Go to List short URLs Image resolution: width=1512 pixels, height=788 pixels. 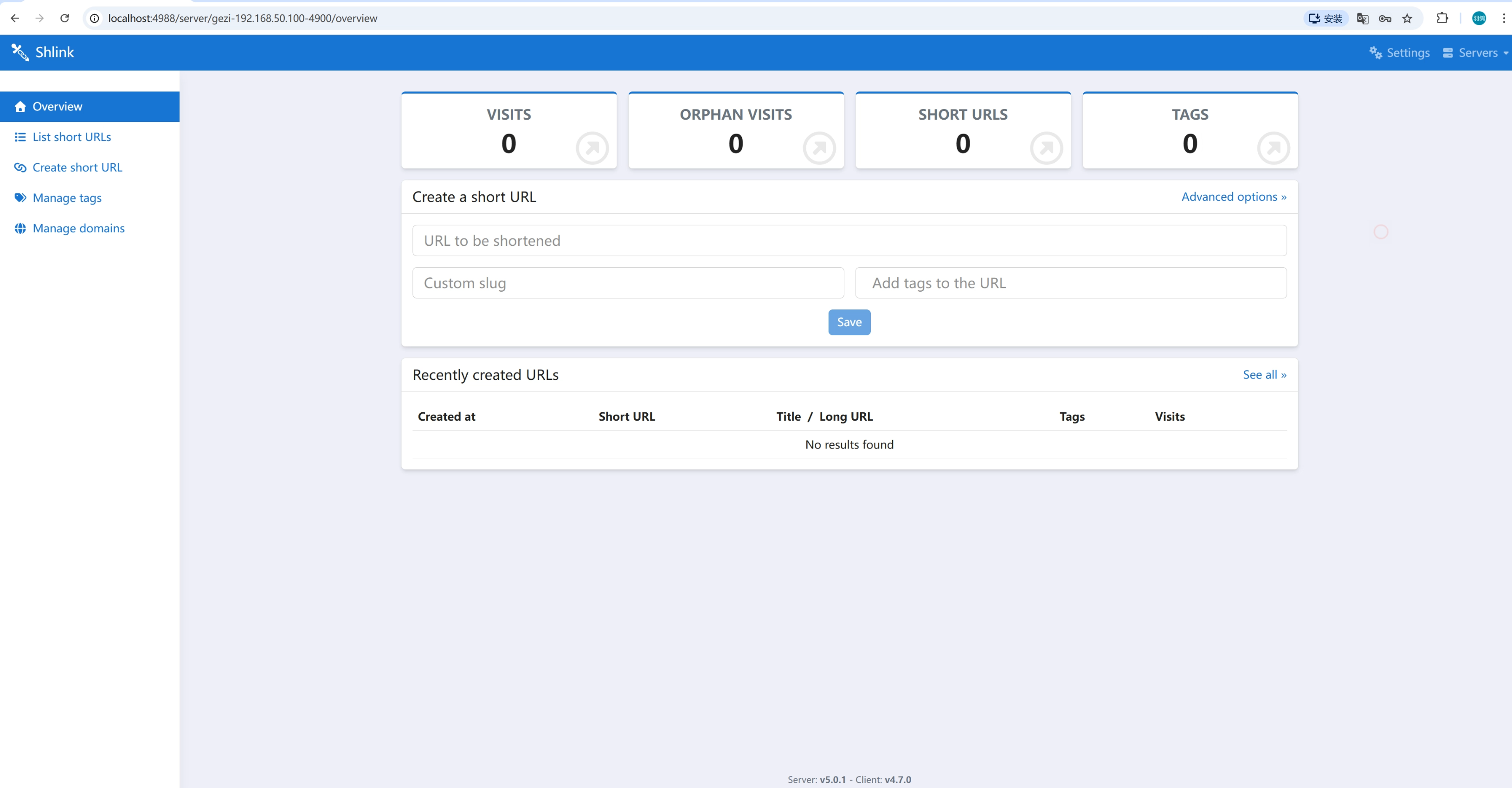tap(71, 137)
